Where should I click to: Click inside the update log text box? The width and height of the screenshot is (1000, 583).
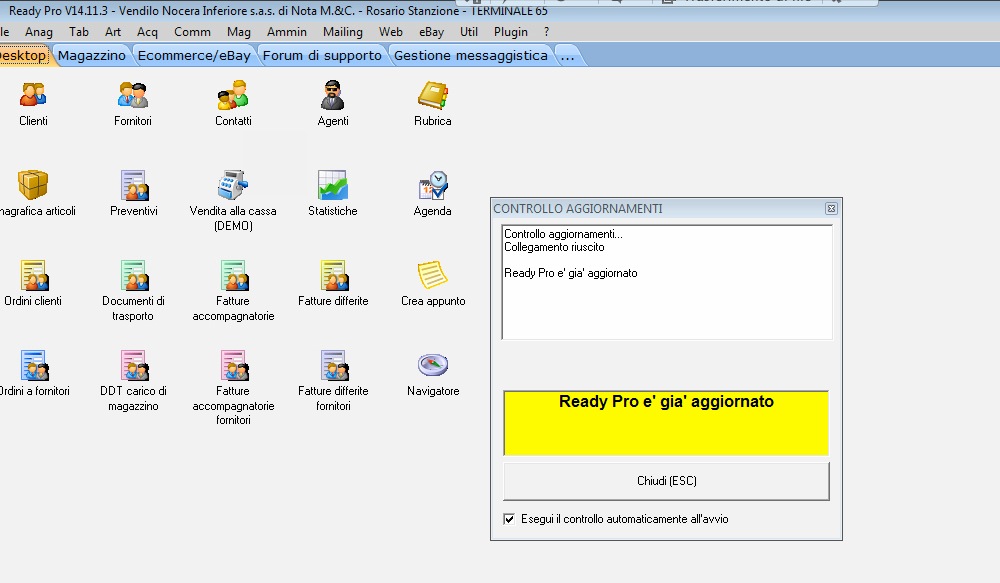[667, 282]
